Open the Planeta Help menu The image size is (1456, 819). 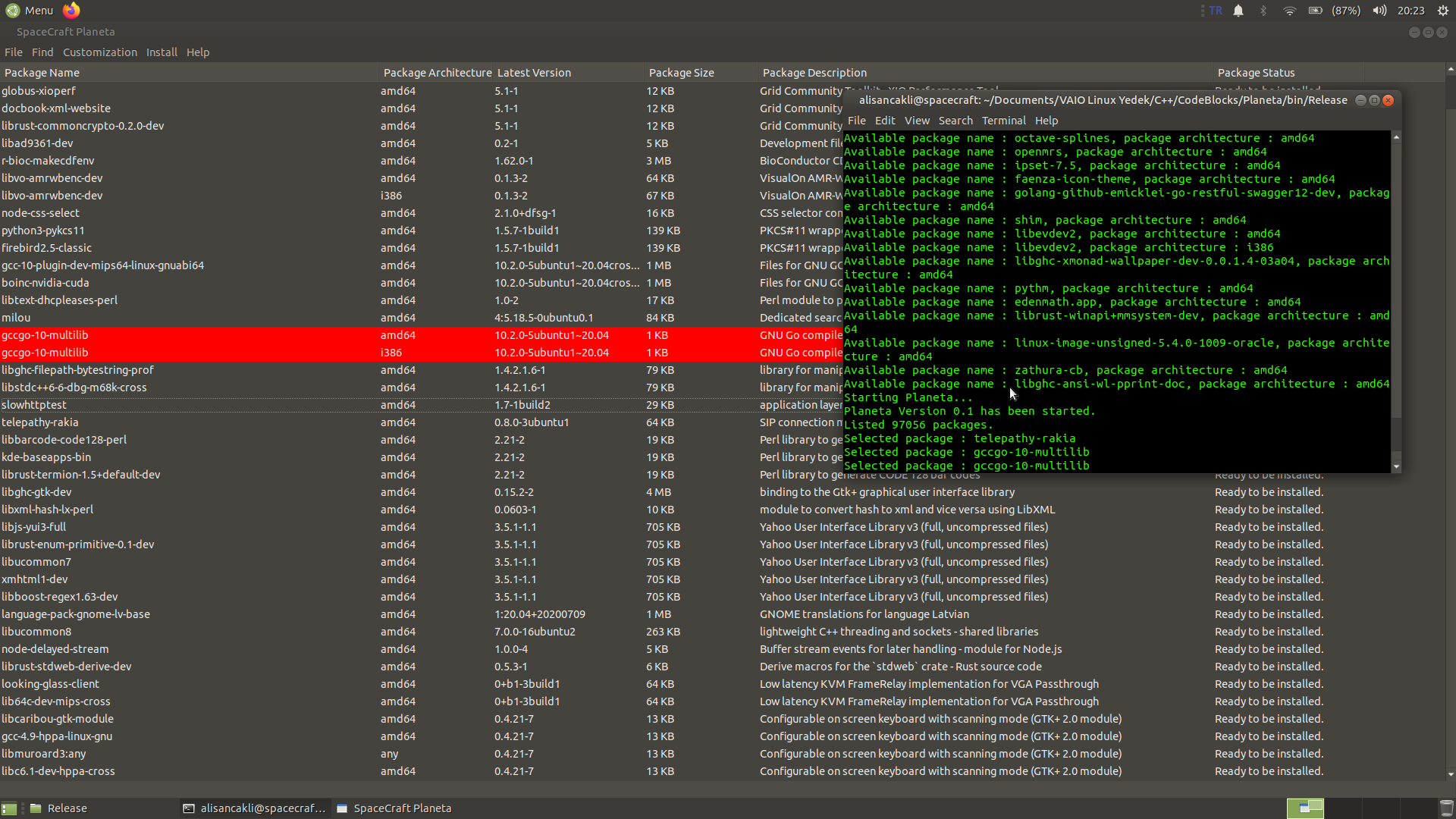coord(198,52)
